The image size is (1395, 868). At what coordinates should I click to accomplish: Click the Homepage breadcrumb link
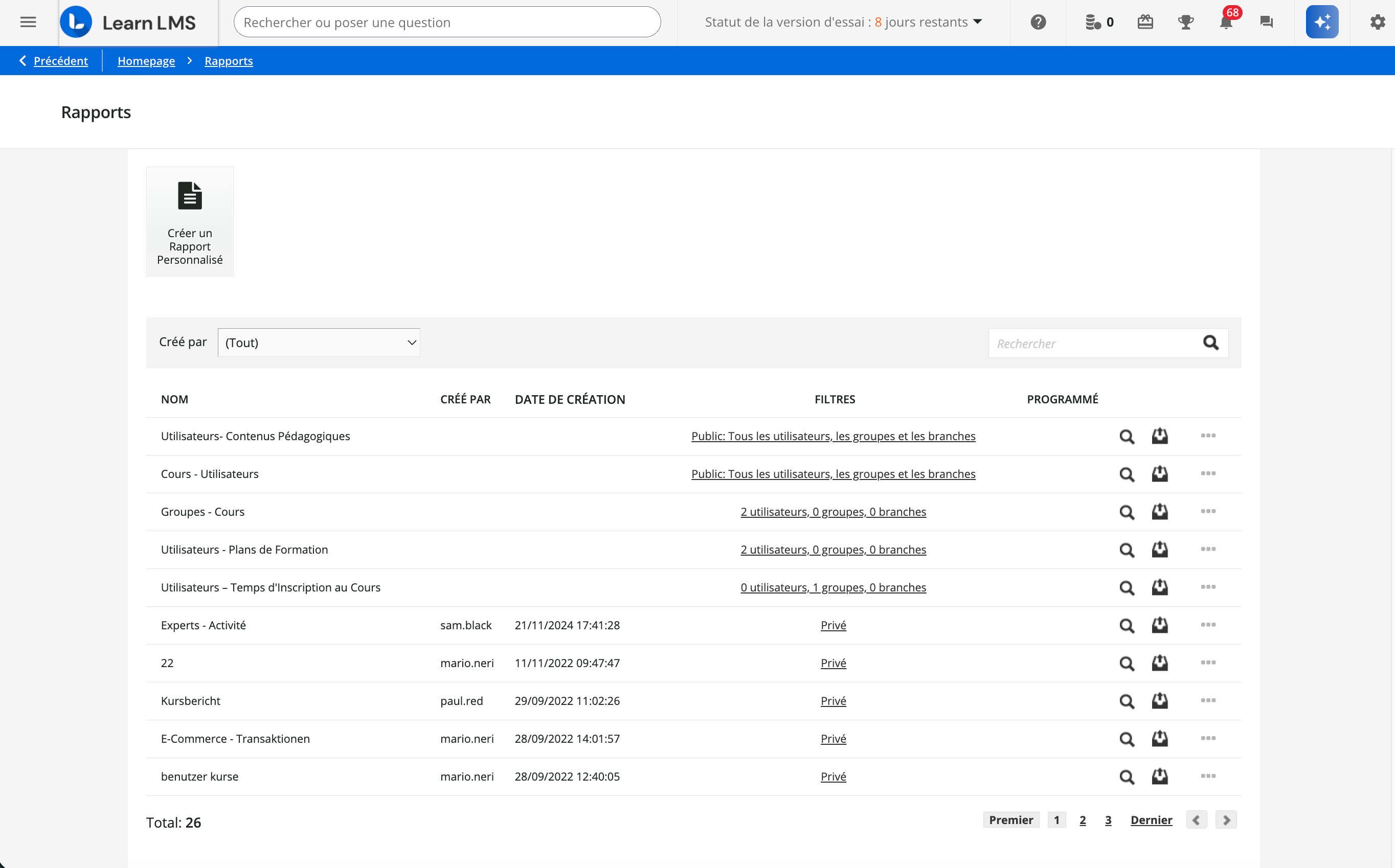(146, 61)
